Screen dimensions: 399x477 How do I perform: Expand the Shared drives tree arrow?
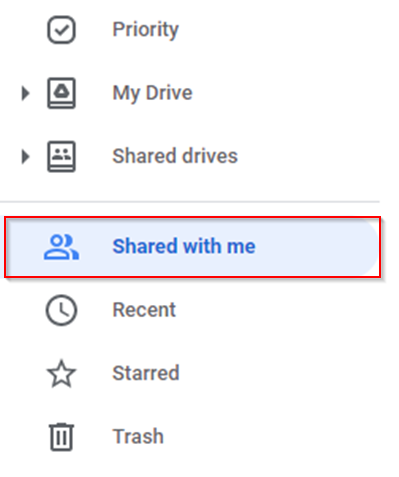click(25, 156)
